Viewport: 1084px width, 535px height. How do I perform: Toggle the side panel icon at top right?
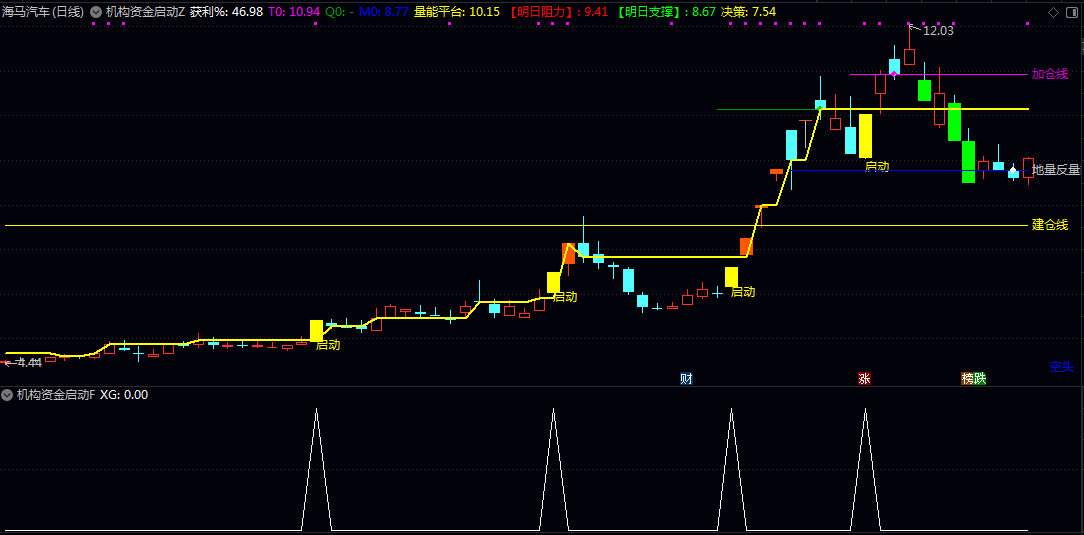click(1073, 12)
